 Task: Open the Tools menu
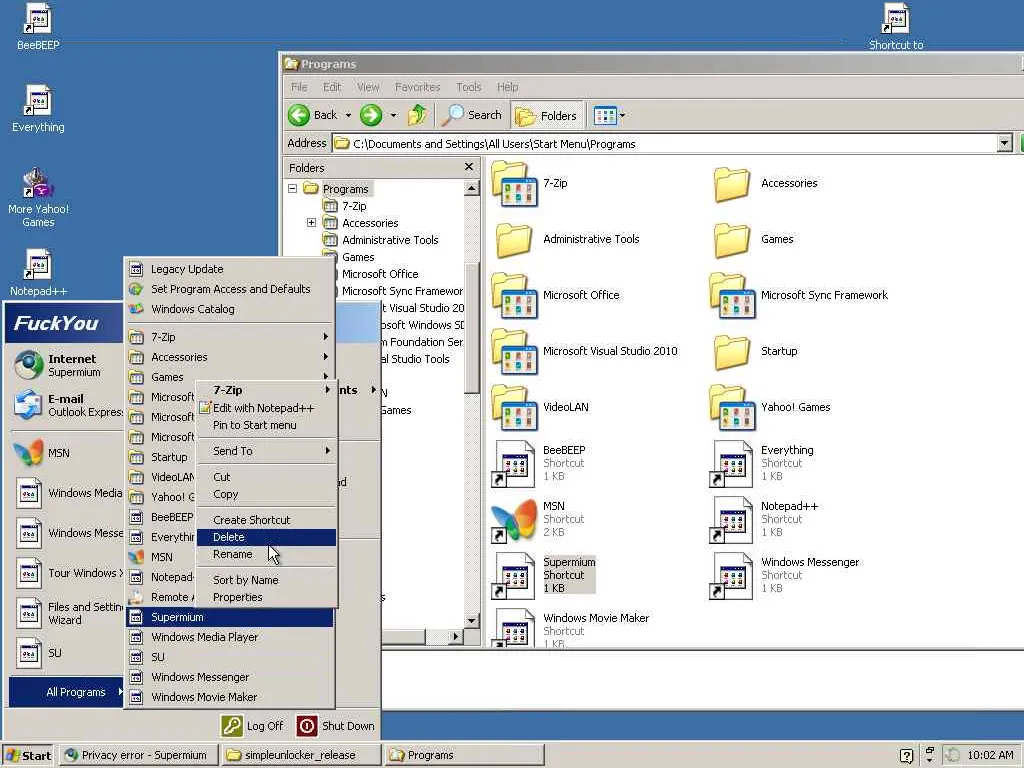(468, 87)
